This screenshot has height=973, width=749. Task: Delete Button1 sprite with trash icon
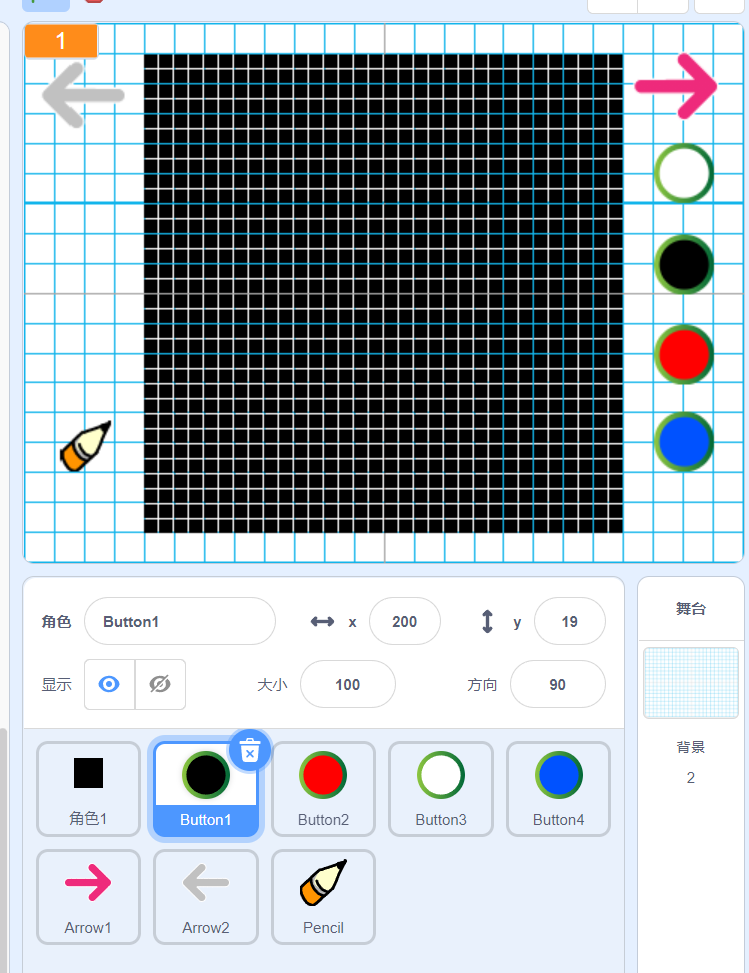pyautogui.click(x=250, y=749)
